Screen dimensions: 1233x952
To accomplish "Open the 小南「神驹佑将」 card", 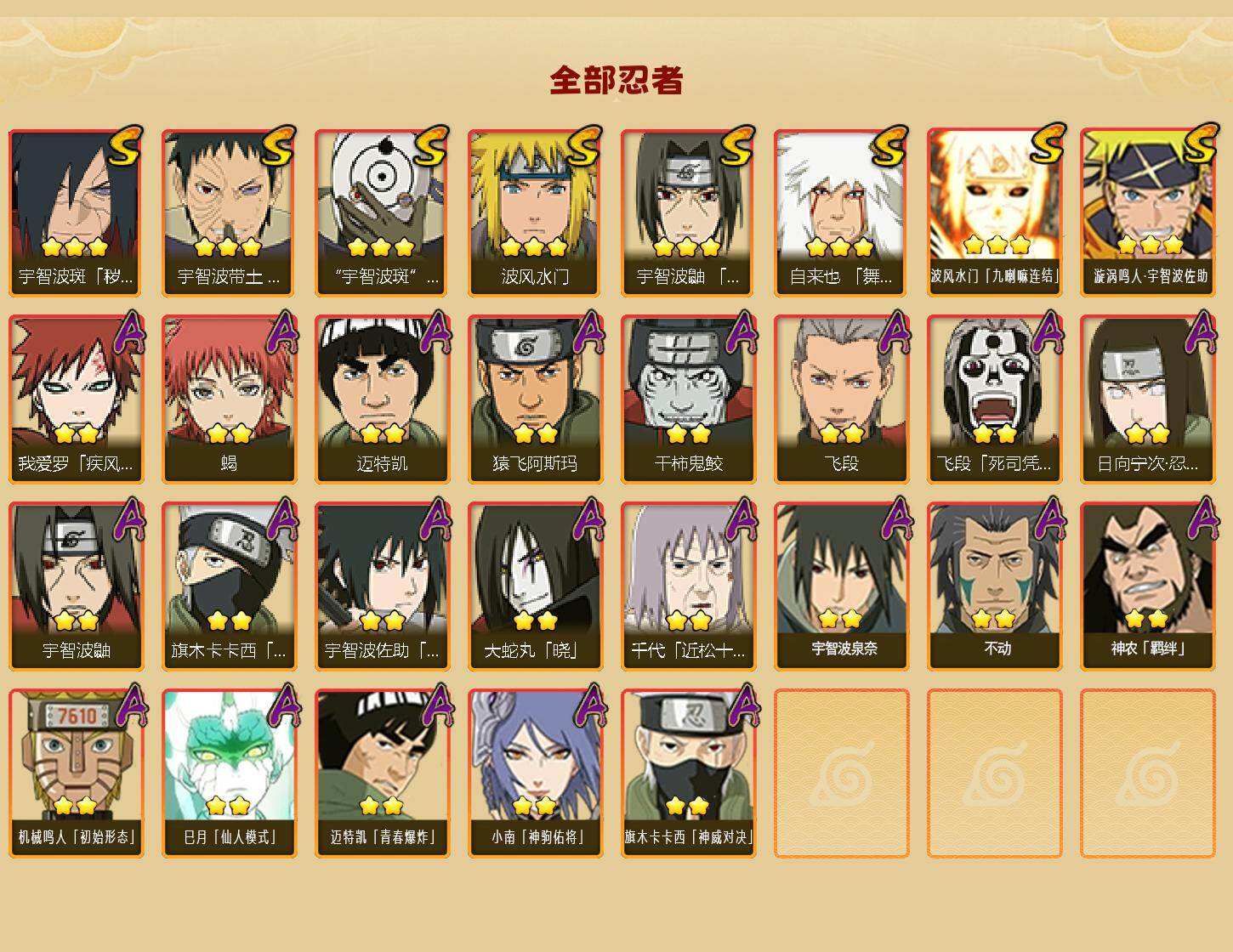I will [x=535, y=773].
